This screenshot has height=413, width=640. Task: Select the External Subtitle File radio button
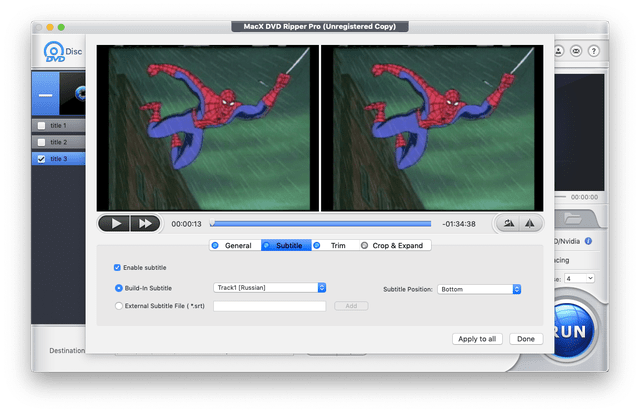tap(119, 306)
